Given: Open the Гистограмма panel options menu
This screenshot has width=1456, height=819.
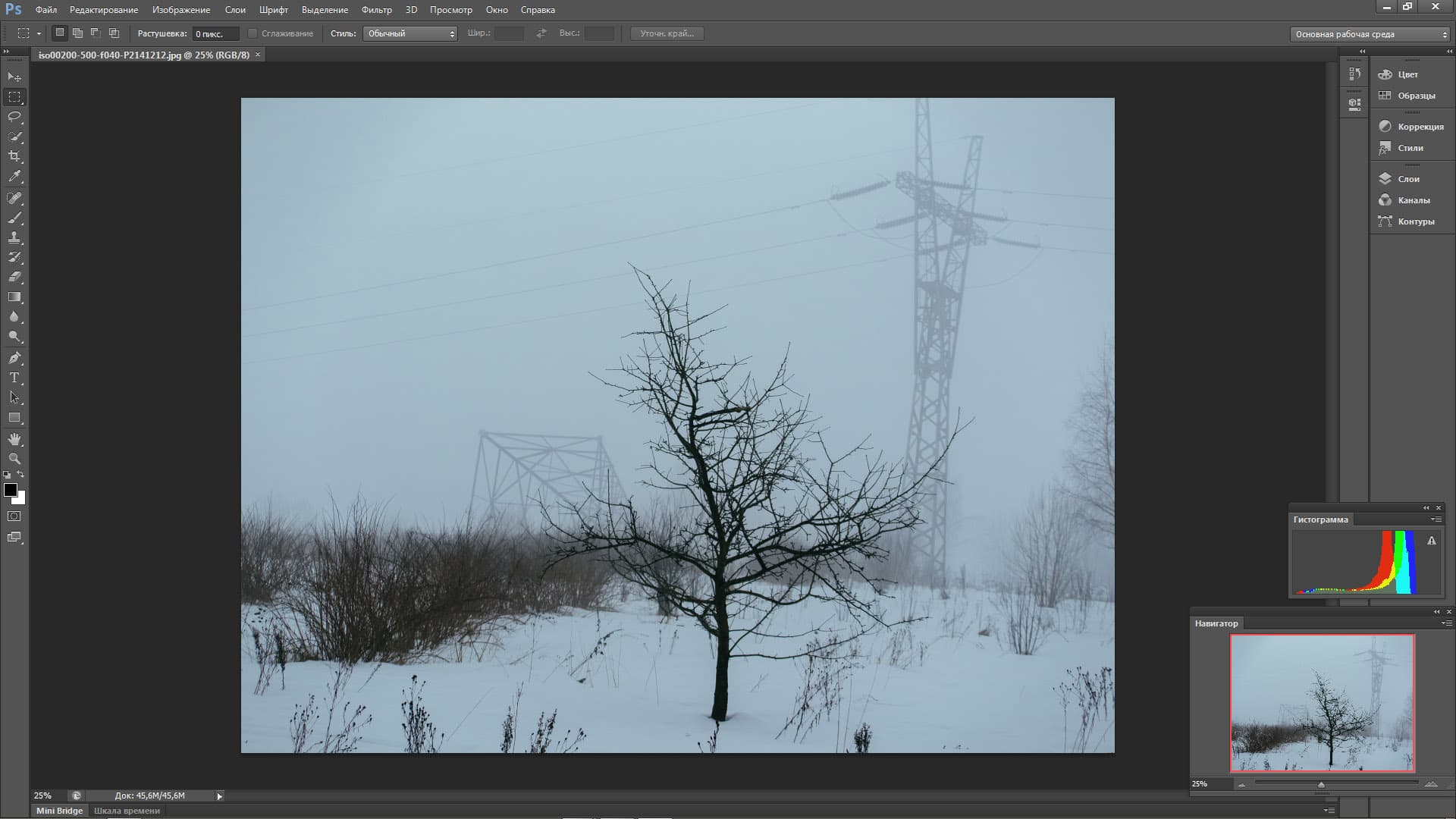Looking at the screenshot, I should tap(1436, 519).
